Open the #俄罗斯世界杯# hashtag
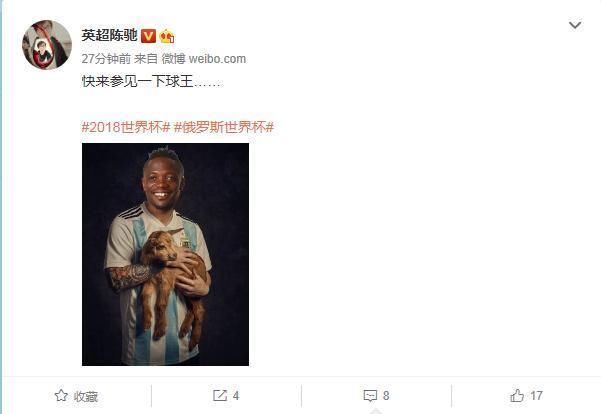 224,127
